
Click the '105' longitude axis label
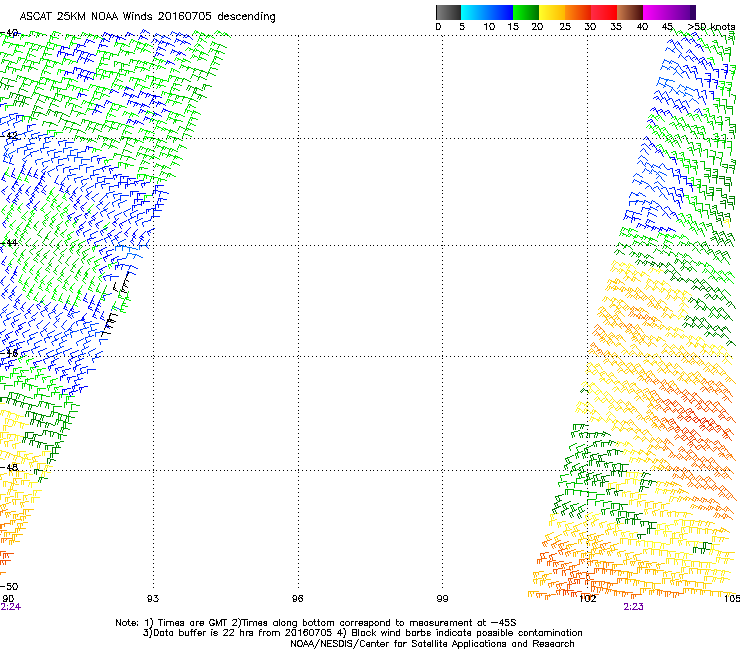pyautogui.click(x=732, y=599)
